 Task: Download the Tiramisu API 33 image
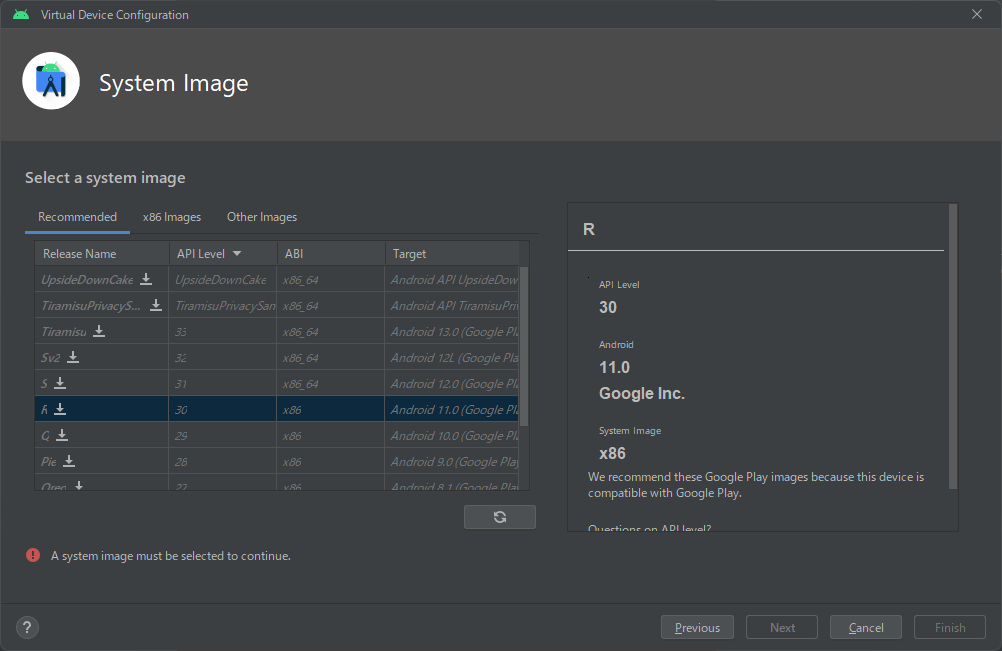(99, 331)
